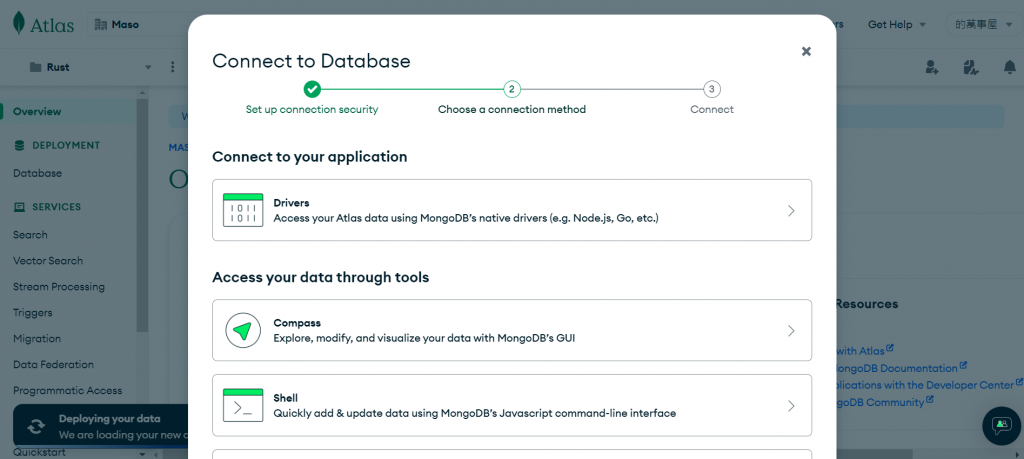The width and height of the screenshot is (1024, 459).
Task: Open the chat support widget icon
Action: (x=1001, y=425)
